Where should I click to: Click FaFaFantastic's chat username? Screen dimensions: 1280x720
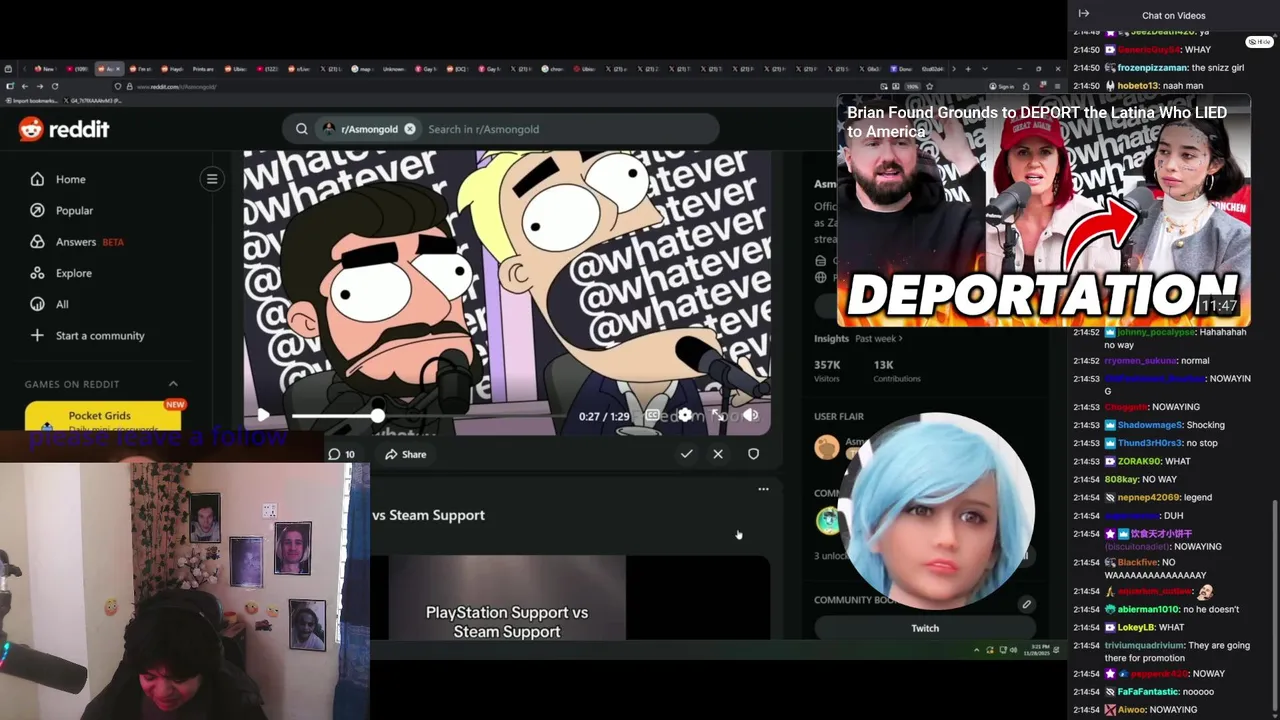[1147, 692]
